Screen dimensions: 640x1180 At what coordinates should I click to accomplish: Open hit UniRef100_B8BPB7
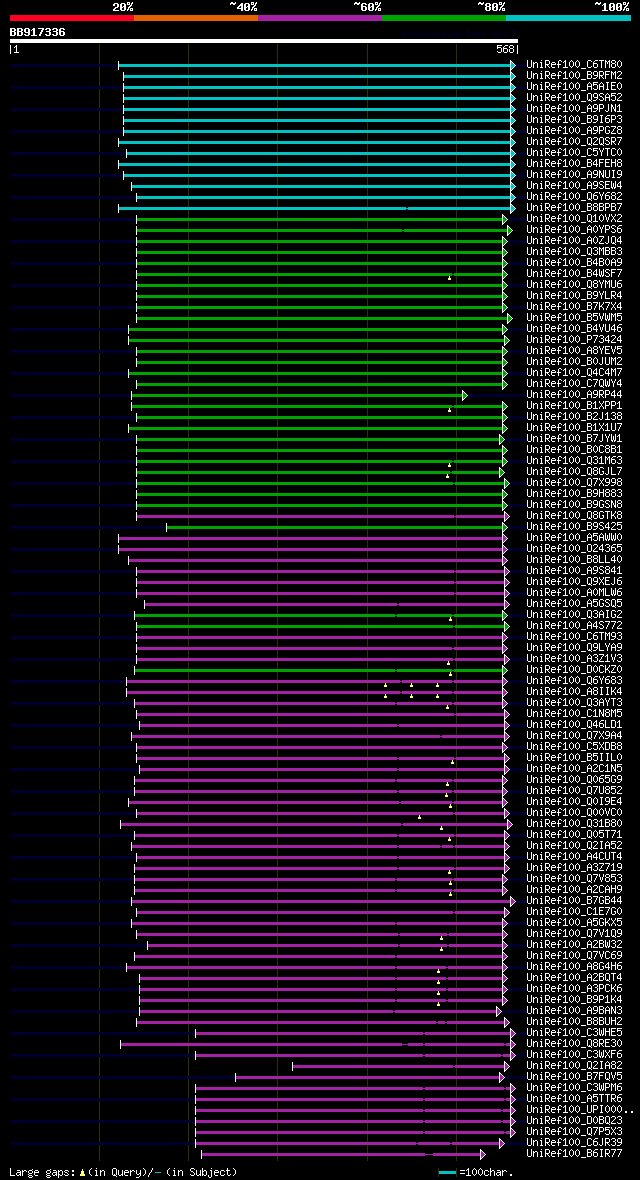click(x=574, y=207)
